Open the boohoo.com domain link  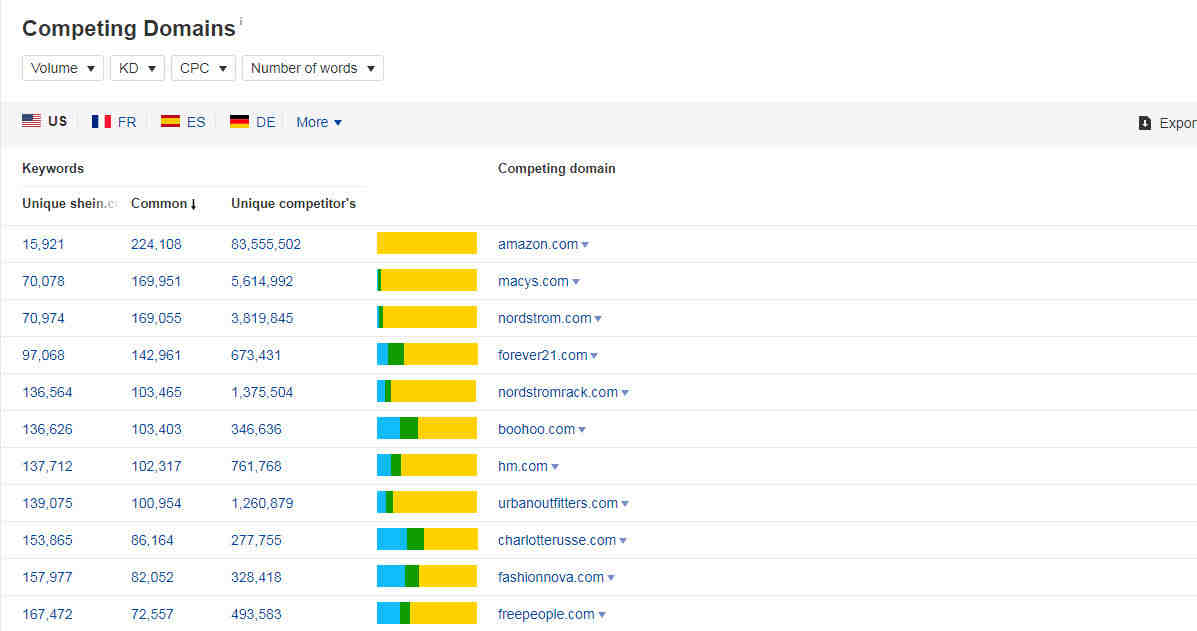536,430
